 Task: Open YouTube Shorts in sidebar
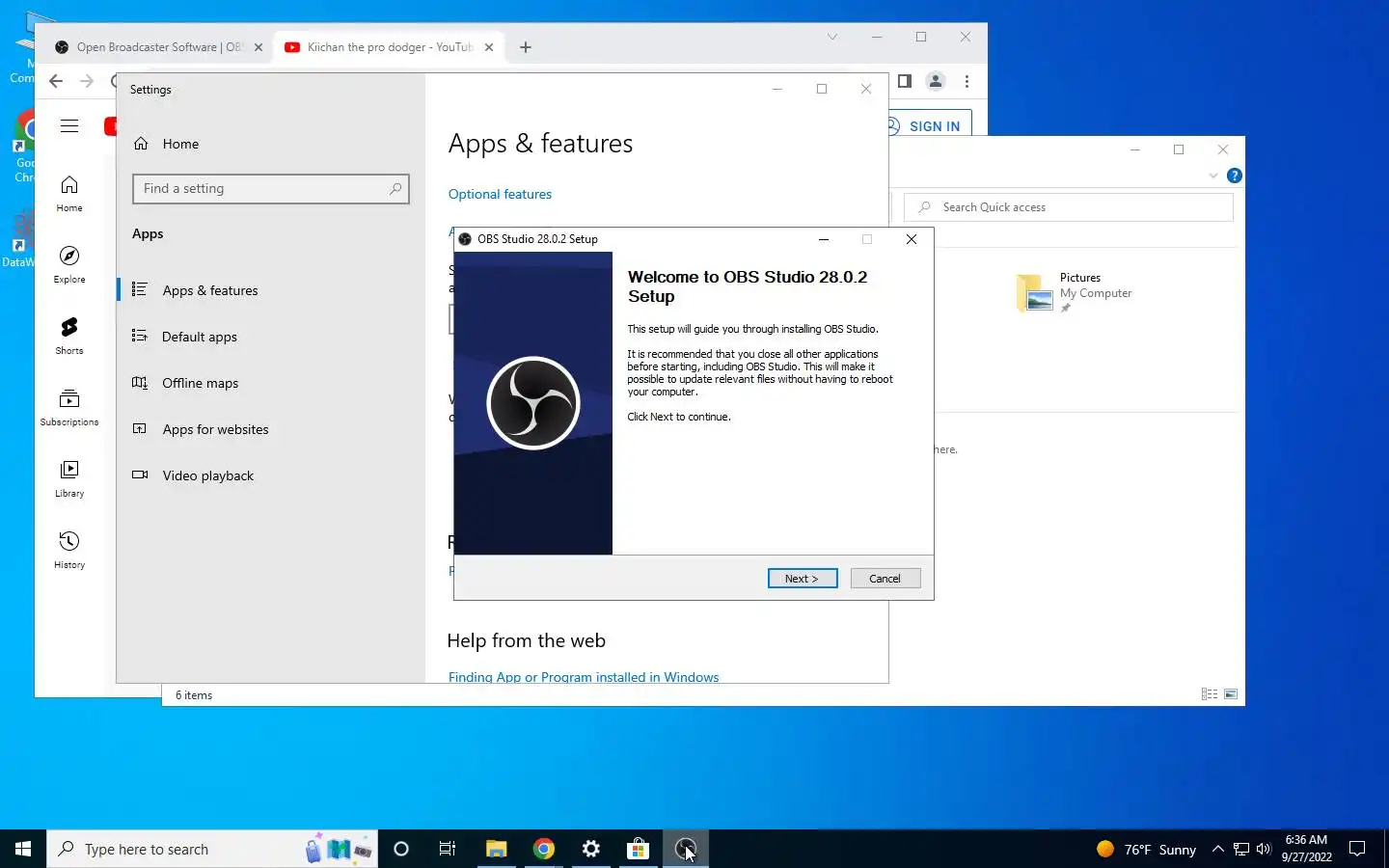click(69, 336)
